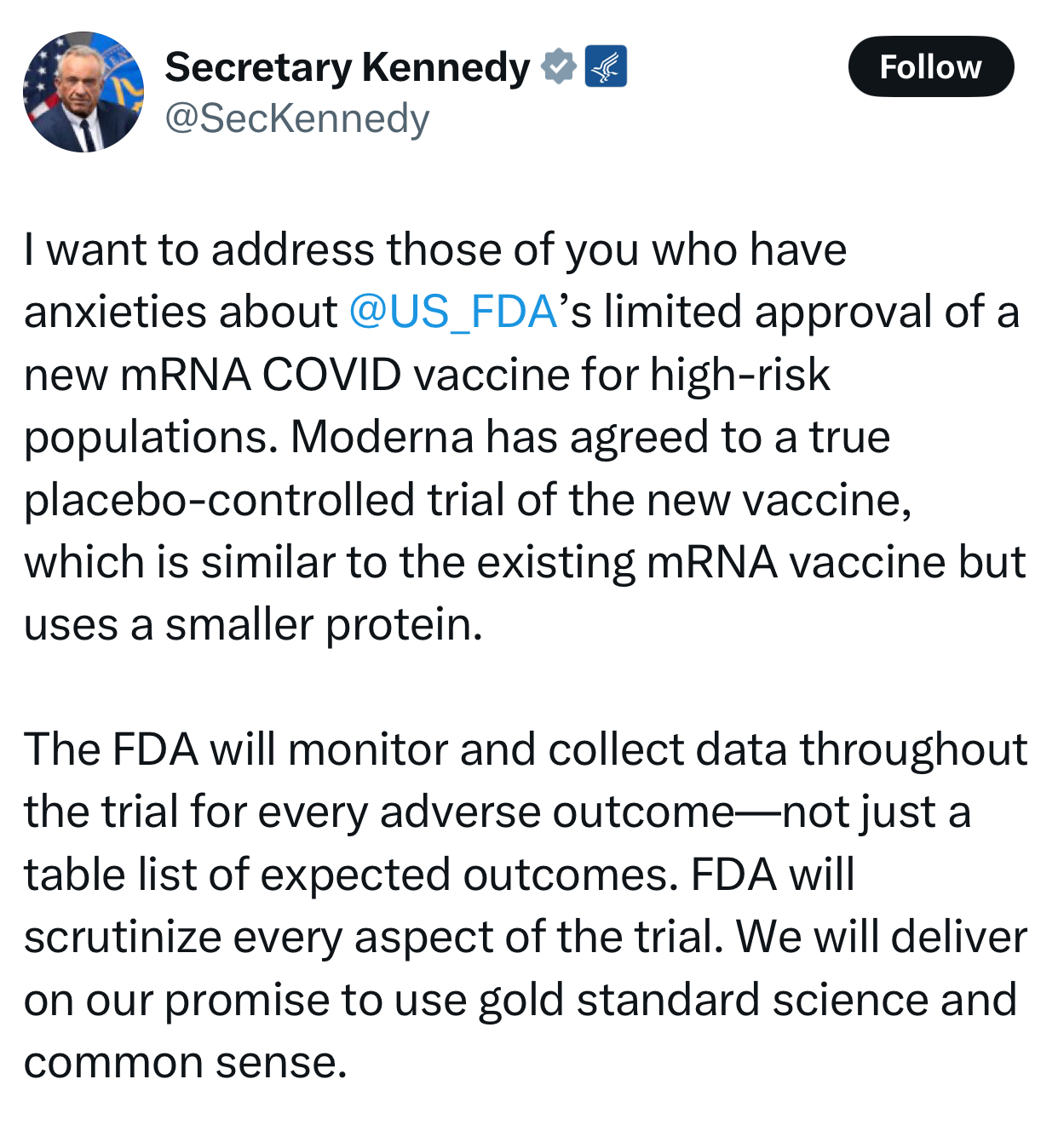Click the @SecKennedy handle

tap(297, 118)
